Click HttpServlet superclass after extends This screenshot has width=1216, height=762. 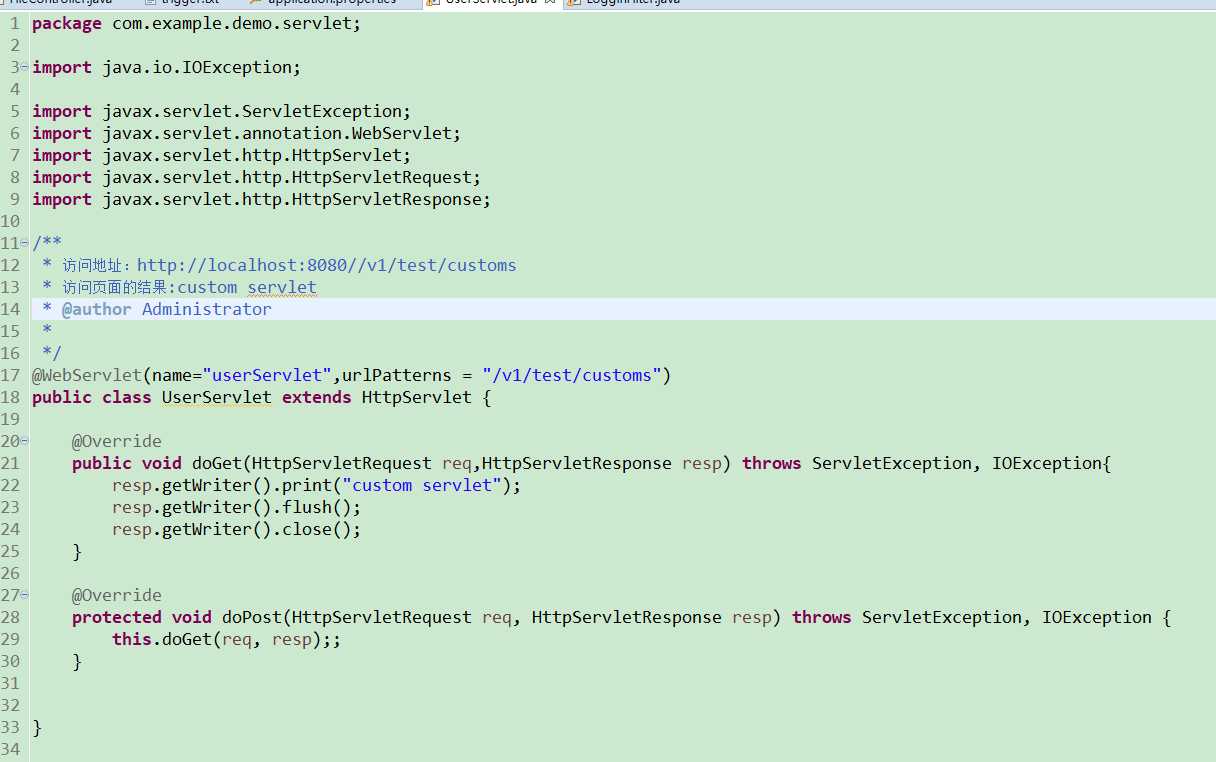tap(416, 397)
